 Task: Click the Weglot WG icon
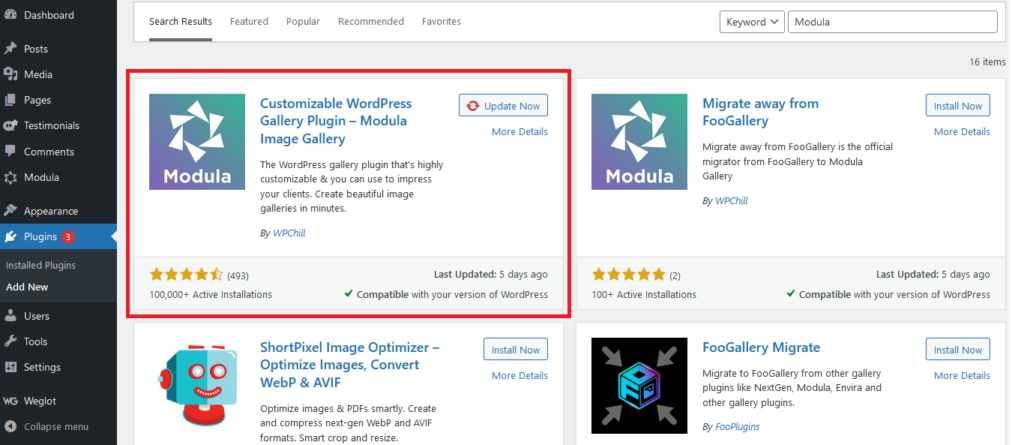coord(10,400)
